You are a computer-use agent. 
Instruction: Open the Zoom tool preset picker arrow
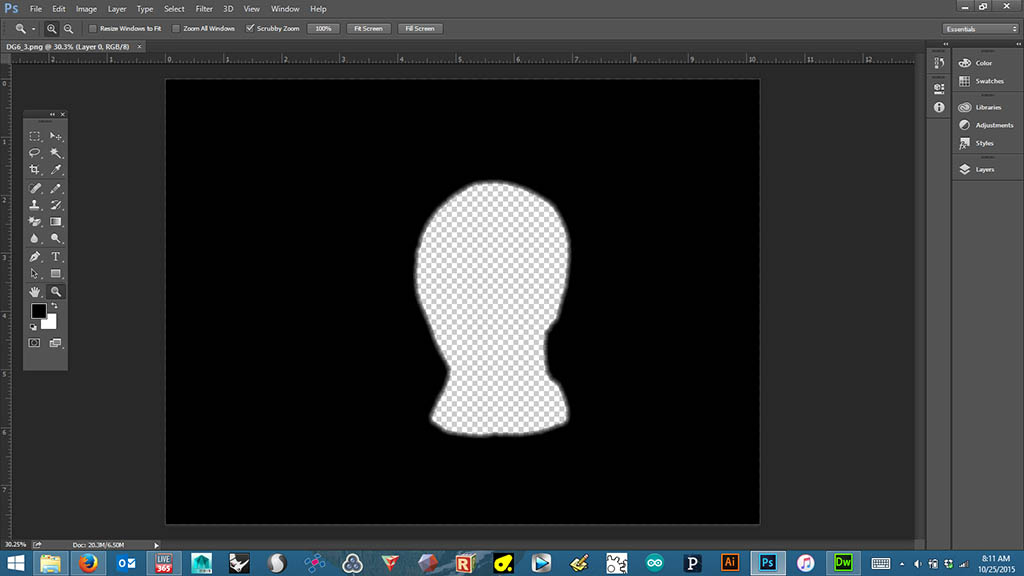33,29
